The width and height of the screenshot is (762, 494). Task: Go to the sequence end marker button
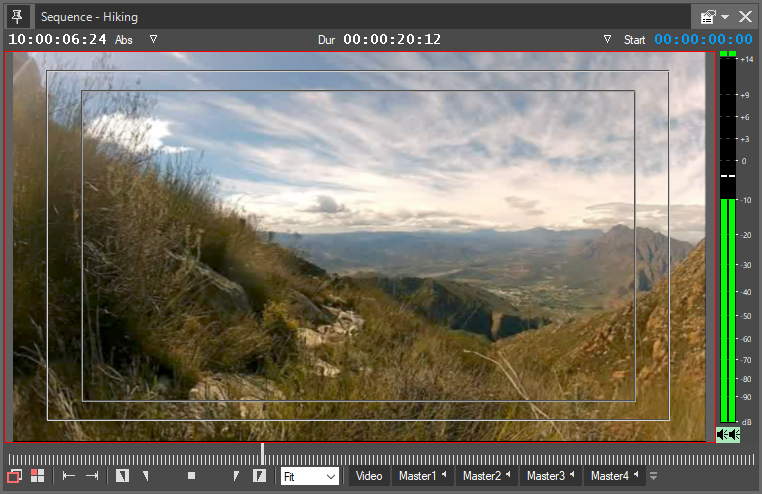[92, 477]
